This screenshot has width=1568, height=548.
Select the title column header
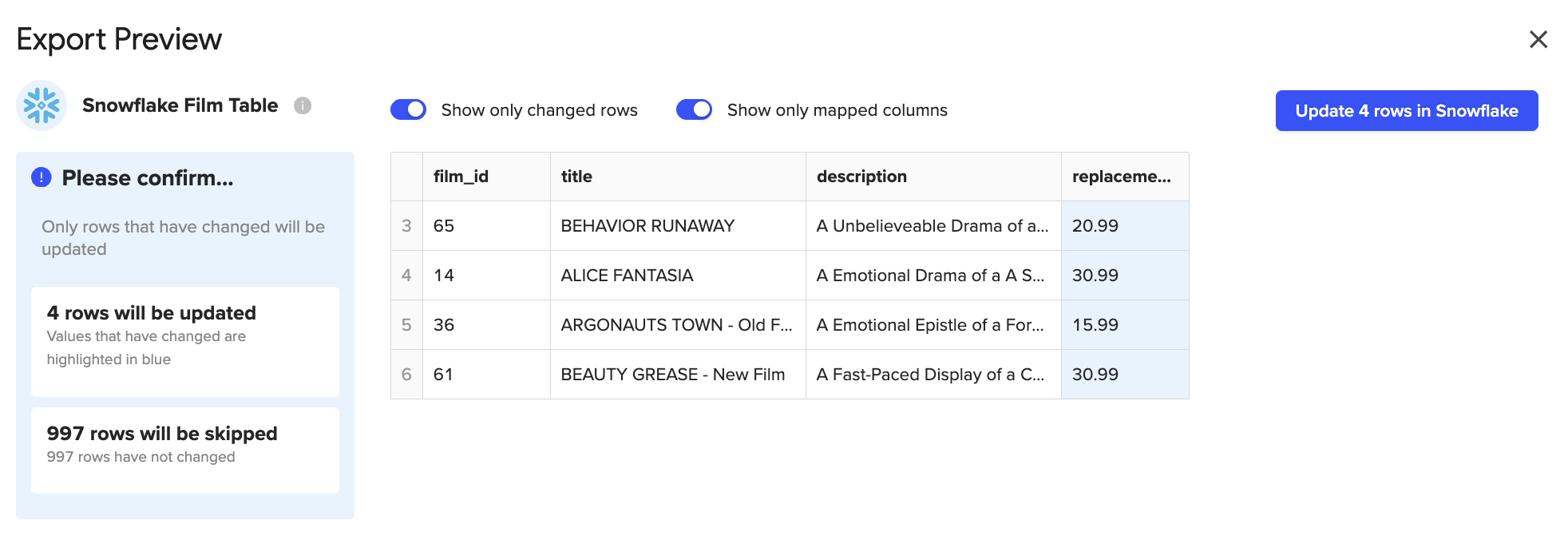[x=677, y=177]
